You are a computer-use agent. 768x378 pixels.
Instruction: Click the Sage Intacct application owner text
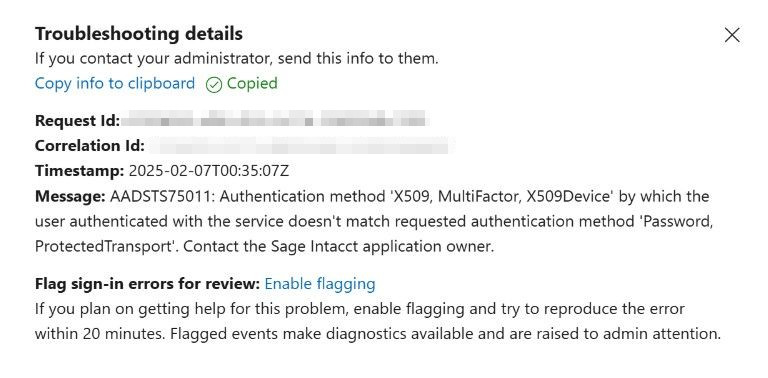coord(382,246)
